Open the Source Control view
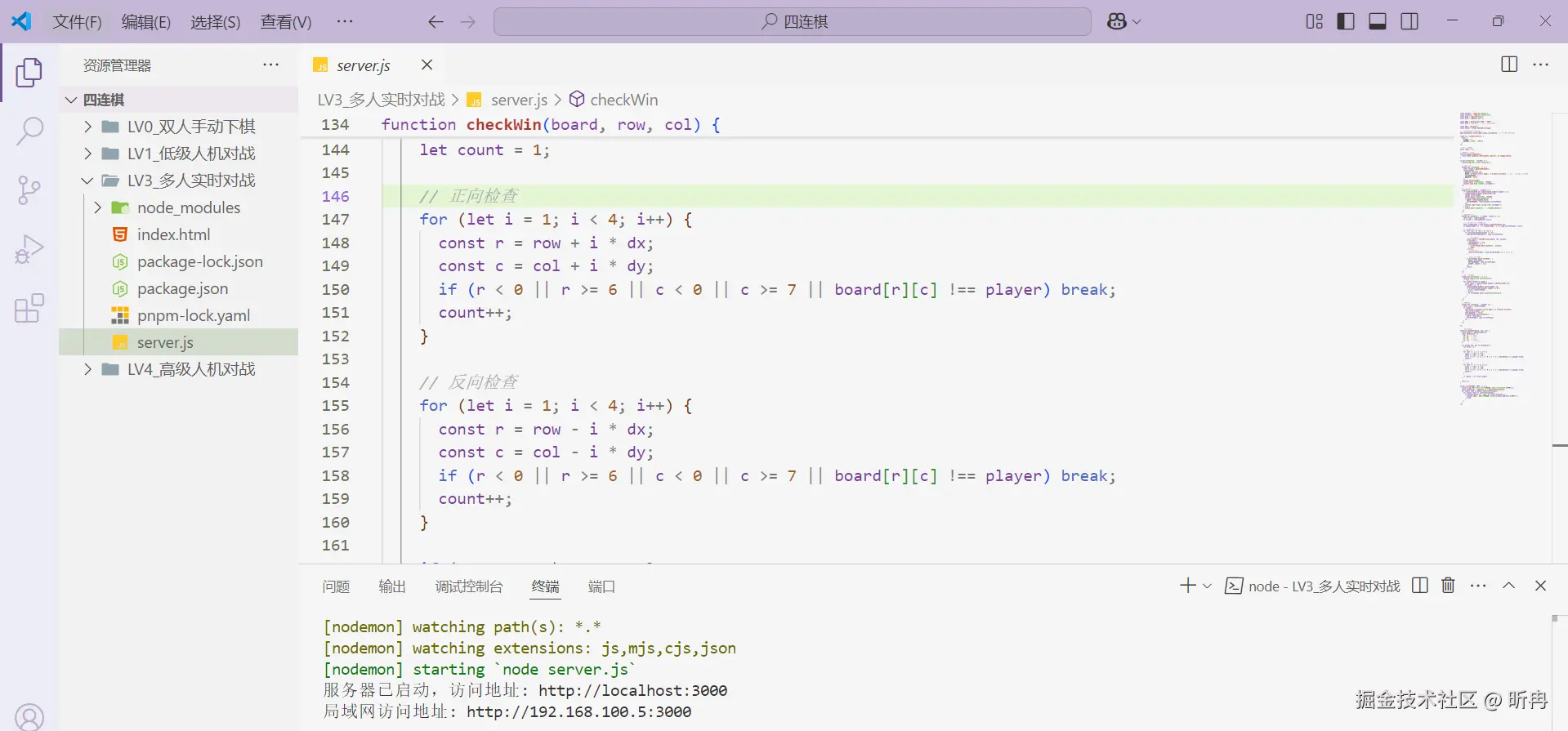This screenshot has width=1568, height=731. click(x=29, y=190)
